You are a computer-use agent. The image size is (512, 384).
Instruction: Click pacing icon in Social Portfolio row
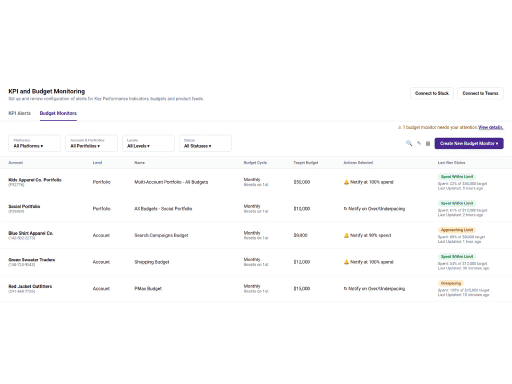point(345,209)
